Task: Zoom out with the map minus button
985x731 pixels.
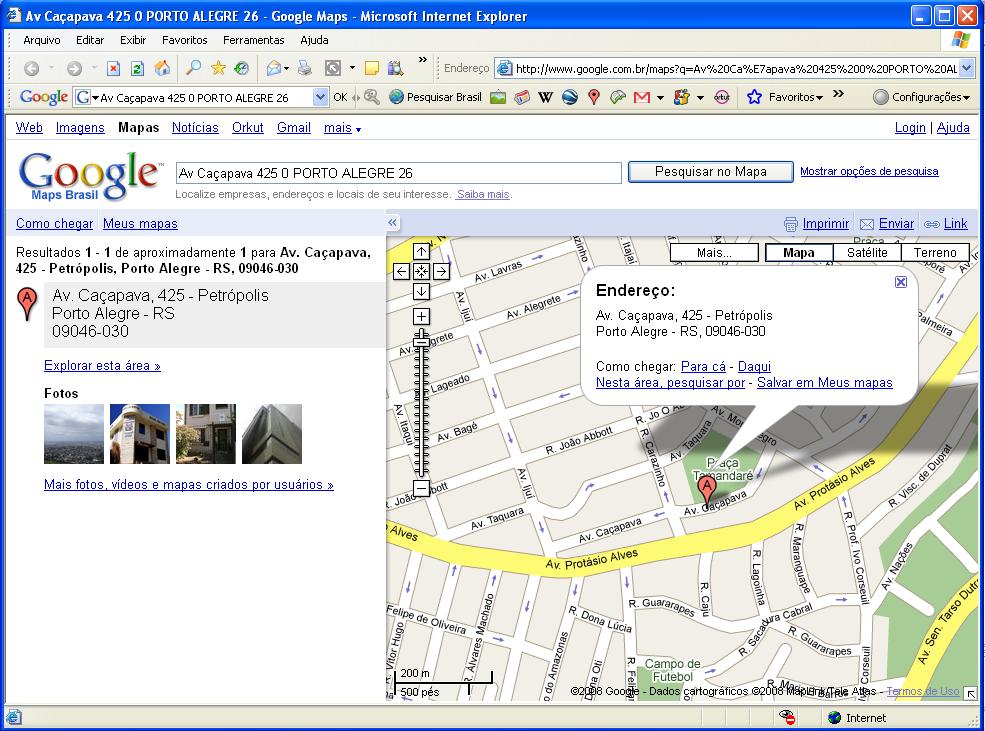Action: click(x=421, y=488)
